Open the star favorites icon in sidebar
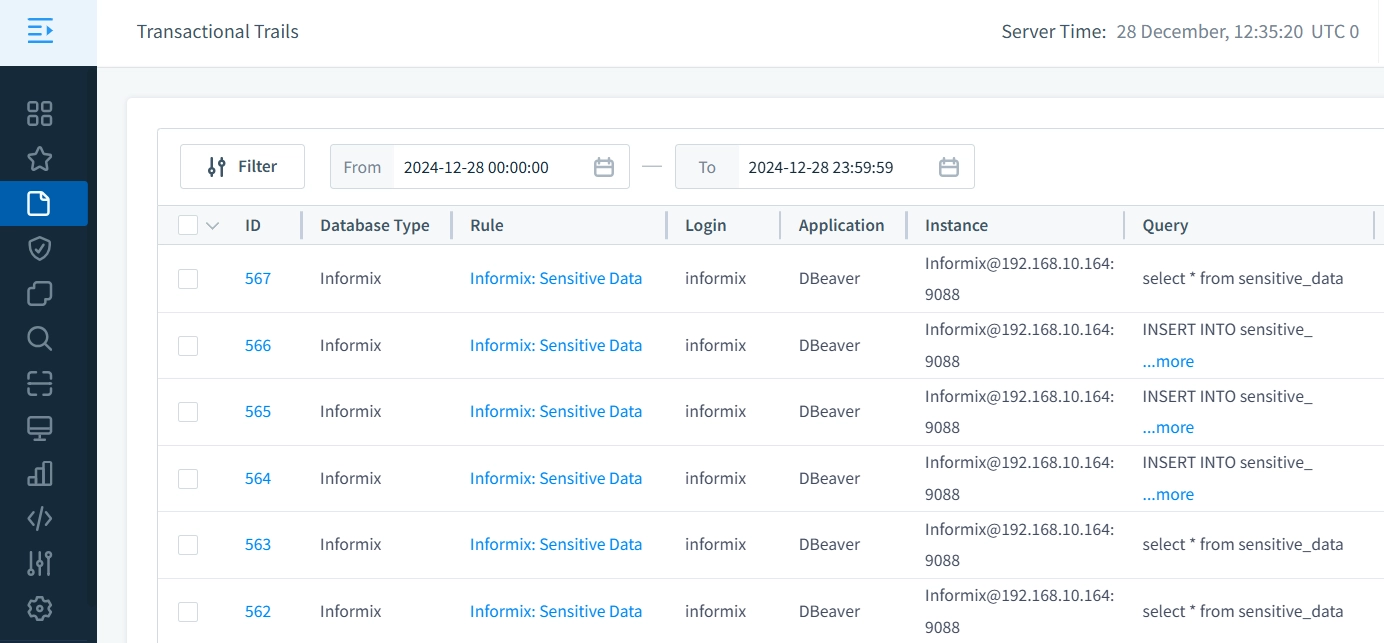 40,159
